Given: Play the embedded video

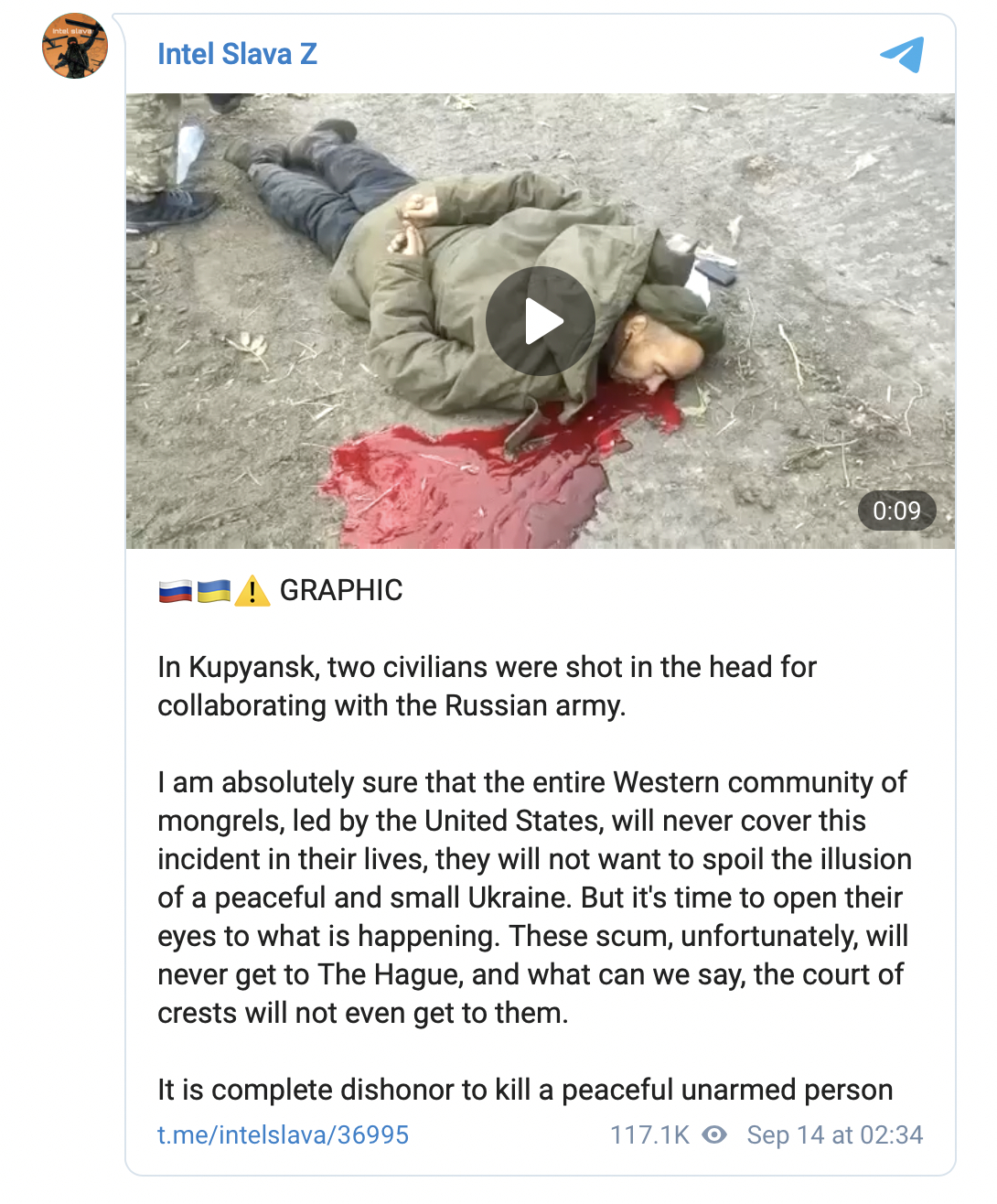Looking at the screenshot, I should (541, 321).
